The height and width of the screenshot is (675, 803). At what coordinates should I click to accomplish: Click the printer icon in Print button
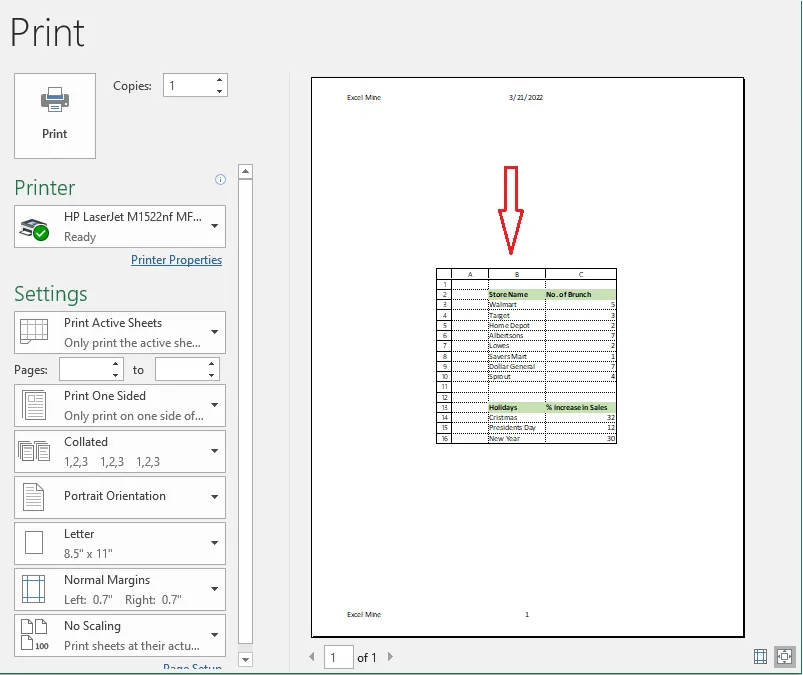(55, 100)
